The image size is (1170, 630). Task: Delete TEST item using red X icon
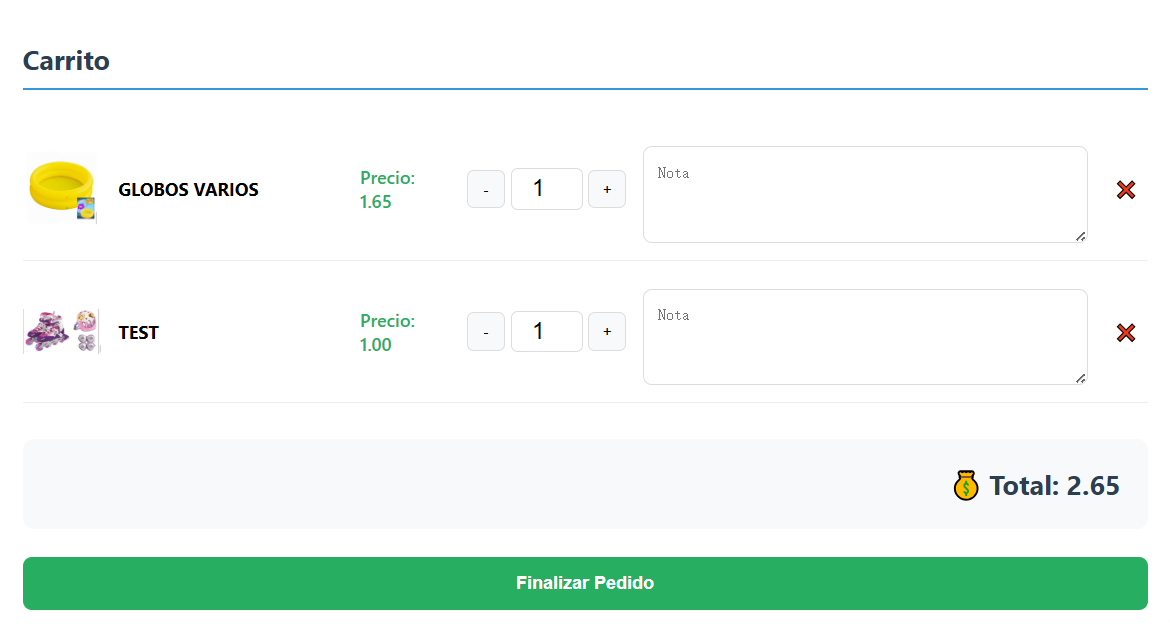(1125, 333)
